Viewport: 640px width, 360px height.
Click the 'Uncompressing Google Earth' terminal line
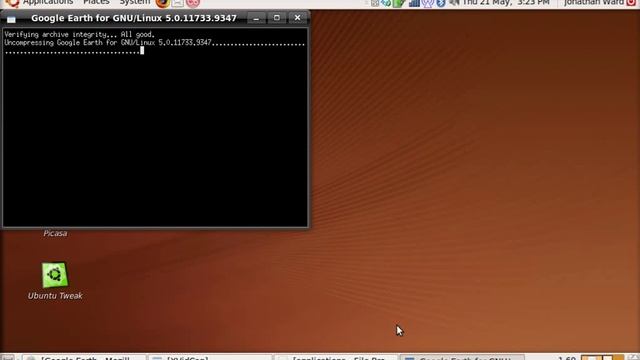(x=155, y=43)
